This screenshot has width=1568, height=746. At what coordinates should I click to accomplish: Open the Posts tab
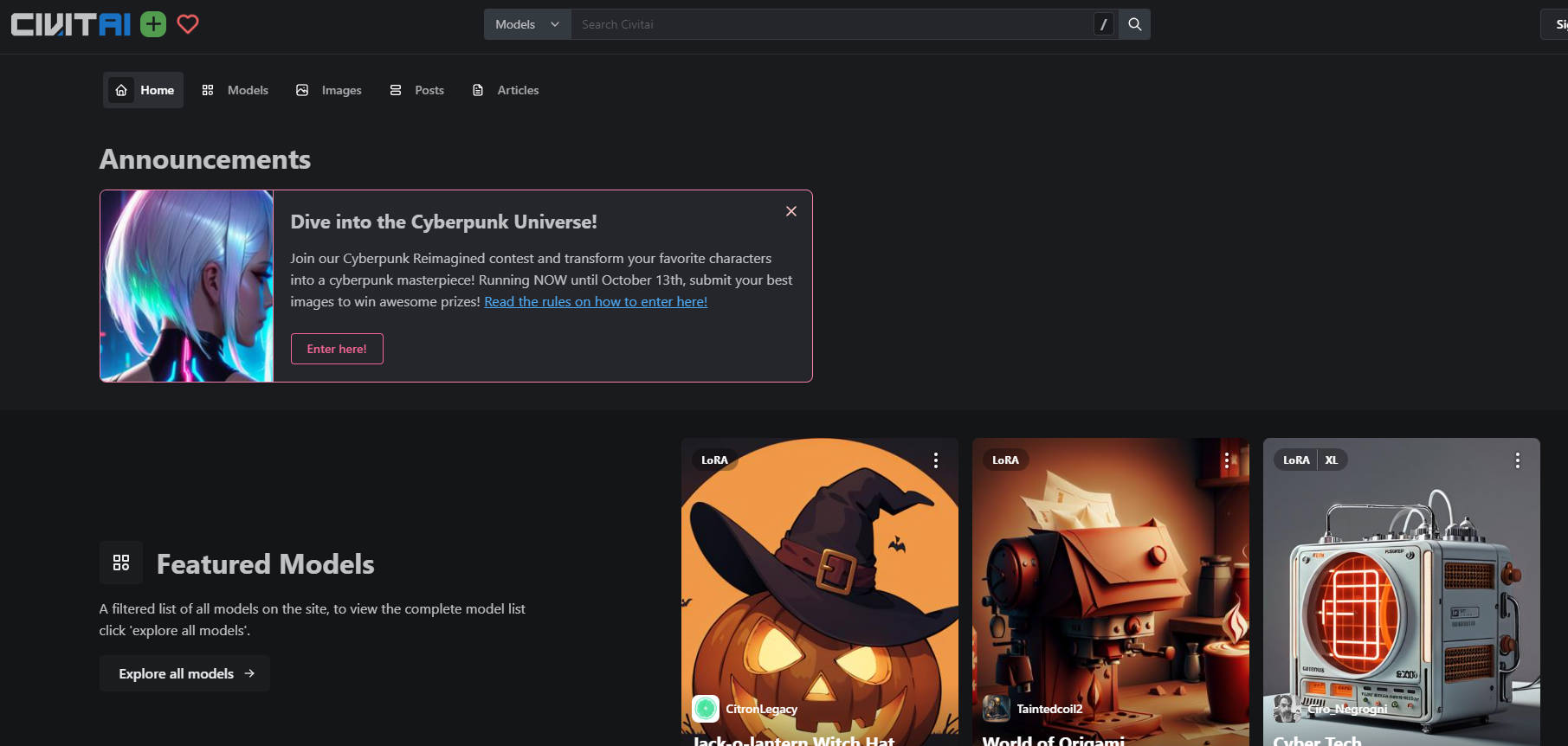(x=417, y=90)
